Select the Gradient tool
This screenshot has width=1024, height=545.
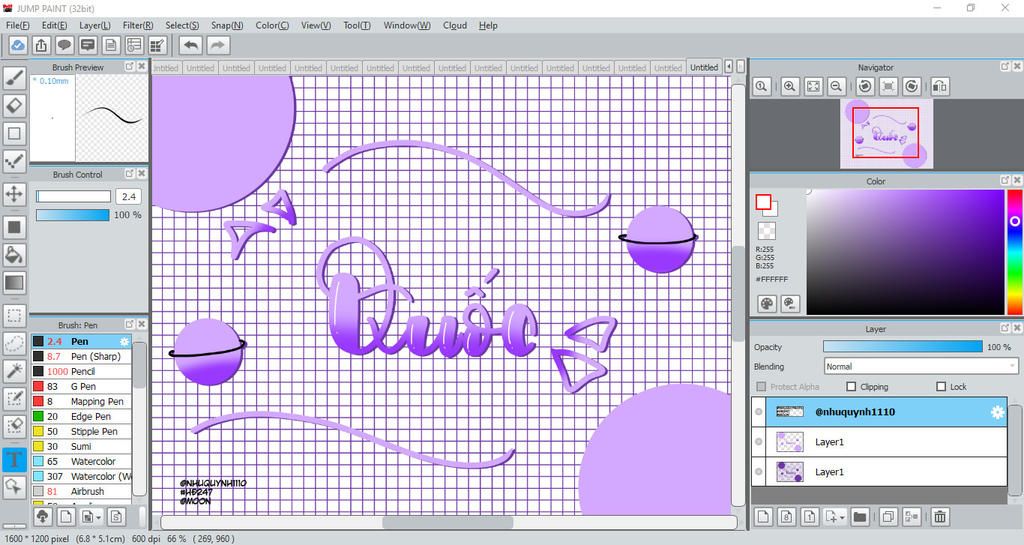[14, 283]
